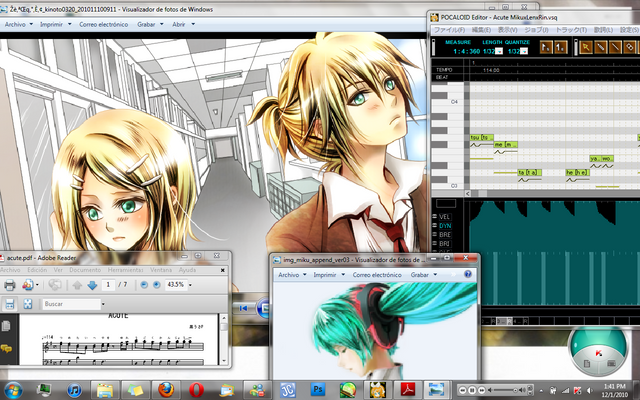Select the arrow pointer tool in VOCALOID Editor
Image resolution: width=640 pixels, height=400 pixels.
[586, 47]
